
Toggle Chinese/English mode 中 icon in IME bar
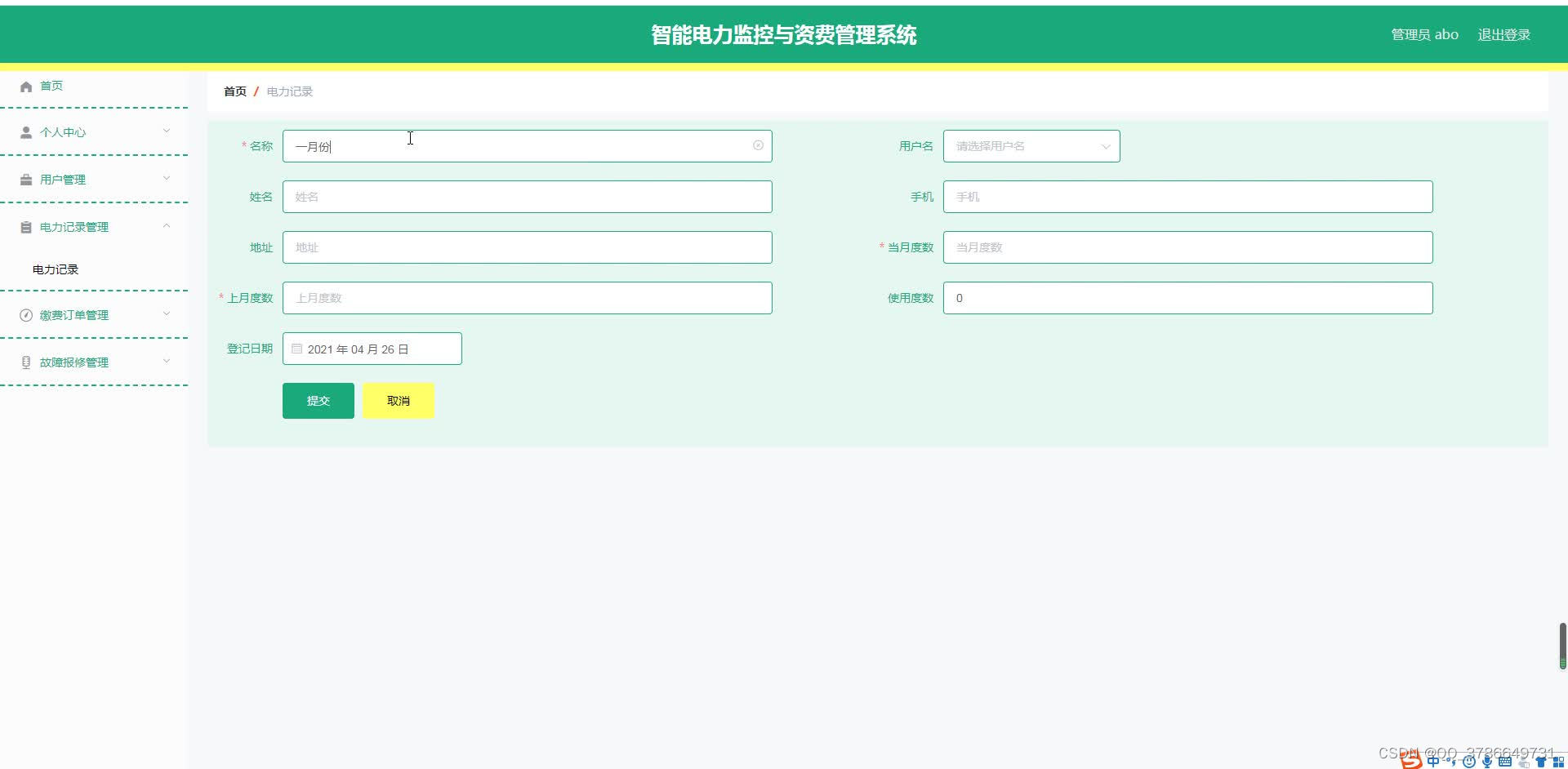pos(1433,762)
